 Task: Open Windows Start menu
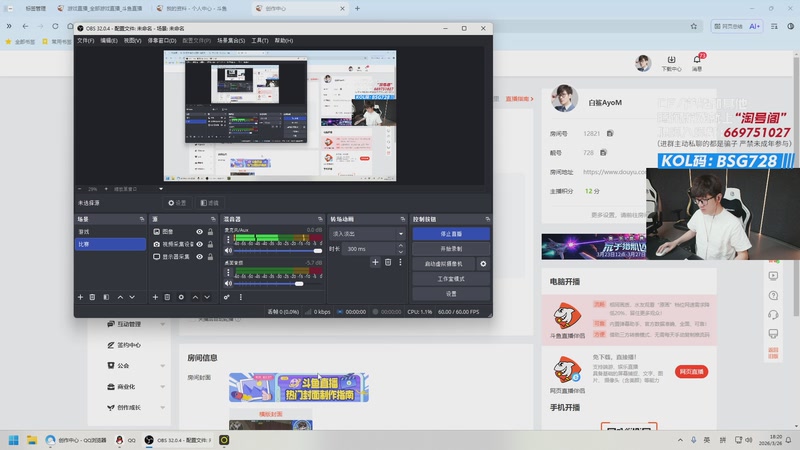pos(14,440)
